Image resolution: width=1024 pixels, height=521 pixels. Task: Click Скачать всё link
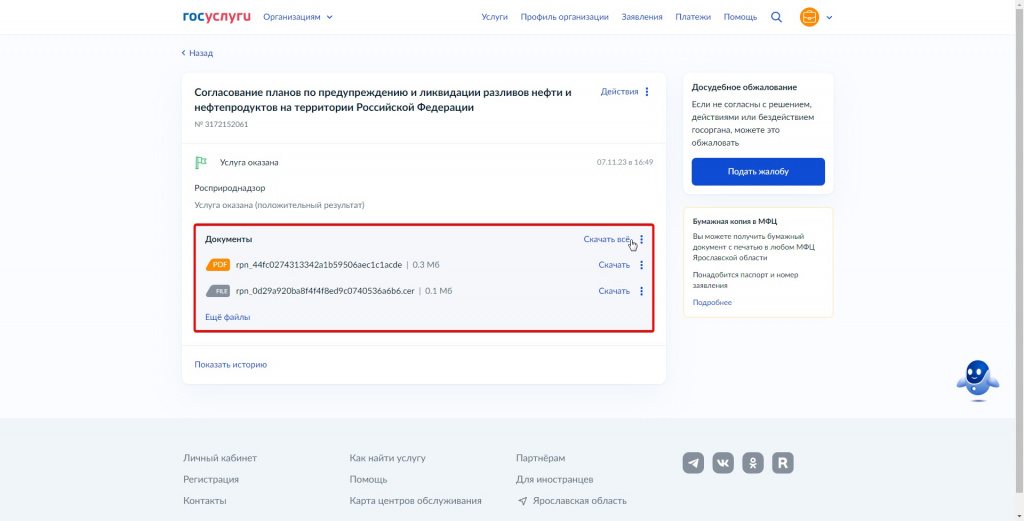607,240
